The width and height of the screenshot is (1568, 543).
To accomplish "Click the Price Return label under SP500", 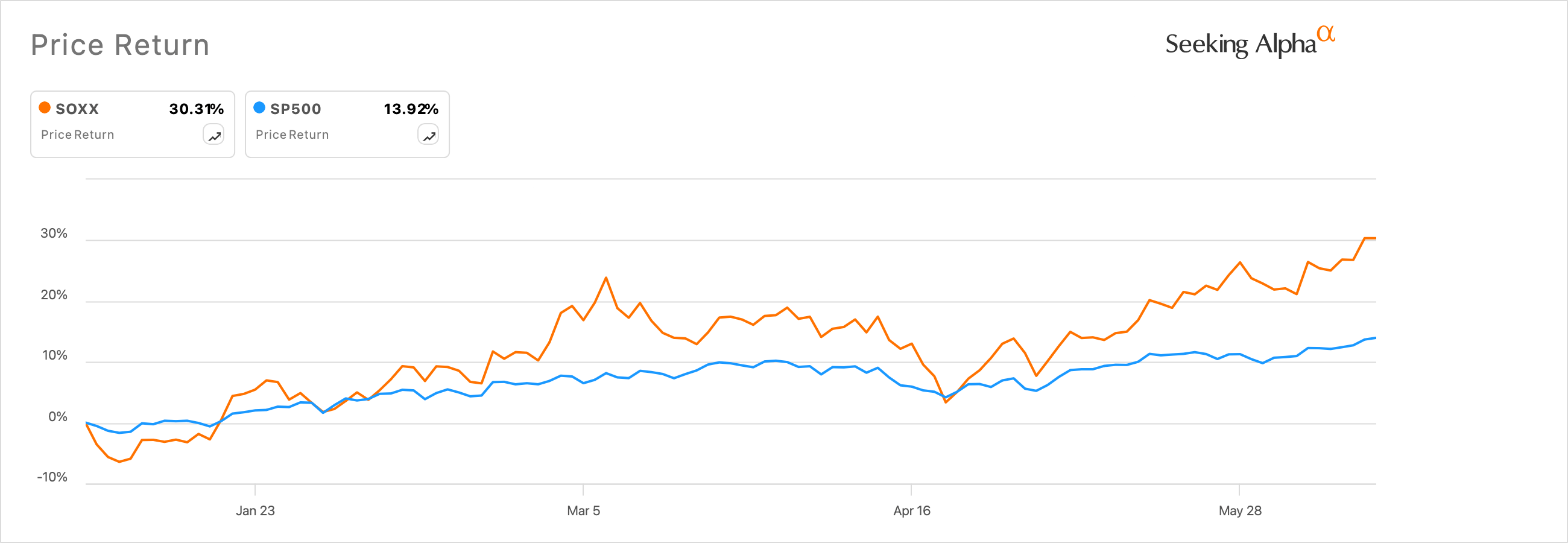I will (x=292, y=135).
